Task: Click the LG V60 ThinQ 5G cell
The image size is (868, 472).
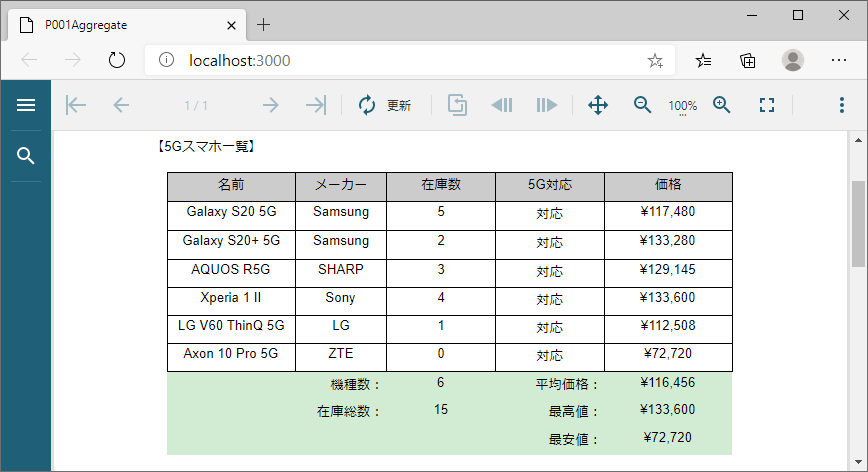Action: [231, 329]
